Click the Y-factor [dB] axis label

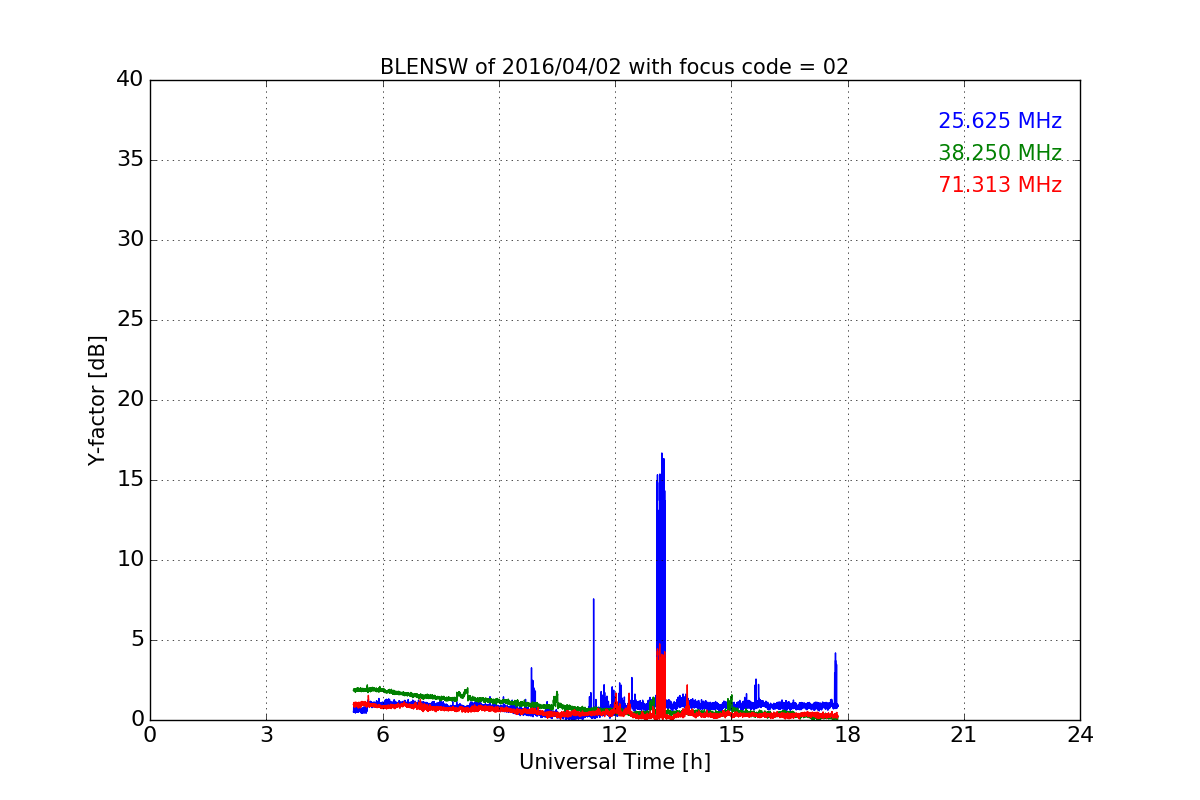[97, 400]
